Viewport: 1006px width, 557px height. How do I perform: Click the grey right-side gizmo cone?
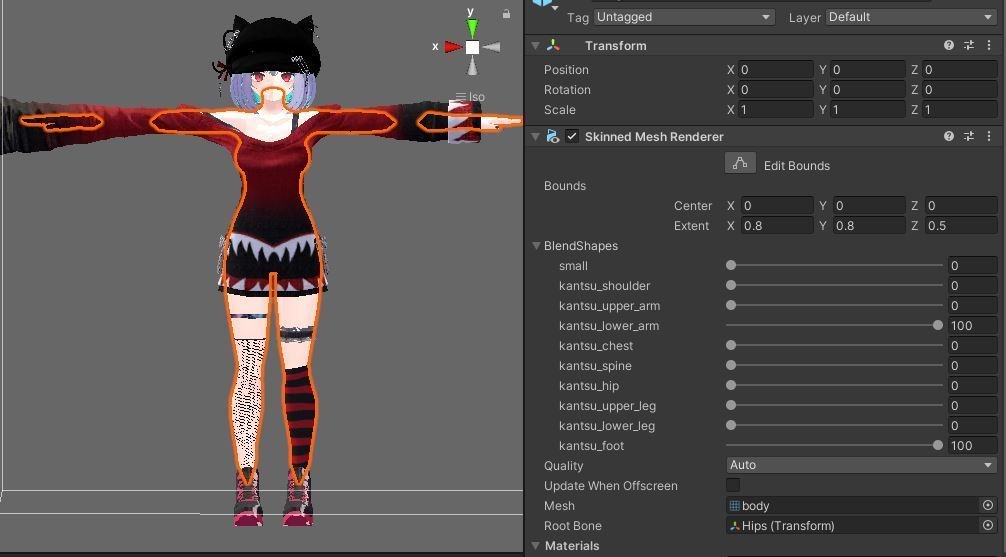click(x=491, y=47)
